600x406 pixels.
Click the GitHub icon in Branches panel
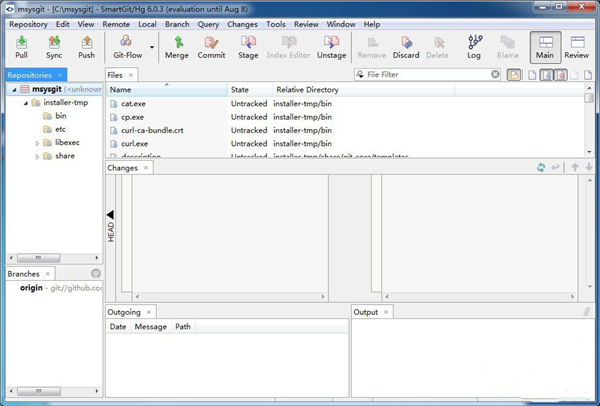tap(95, 274)
